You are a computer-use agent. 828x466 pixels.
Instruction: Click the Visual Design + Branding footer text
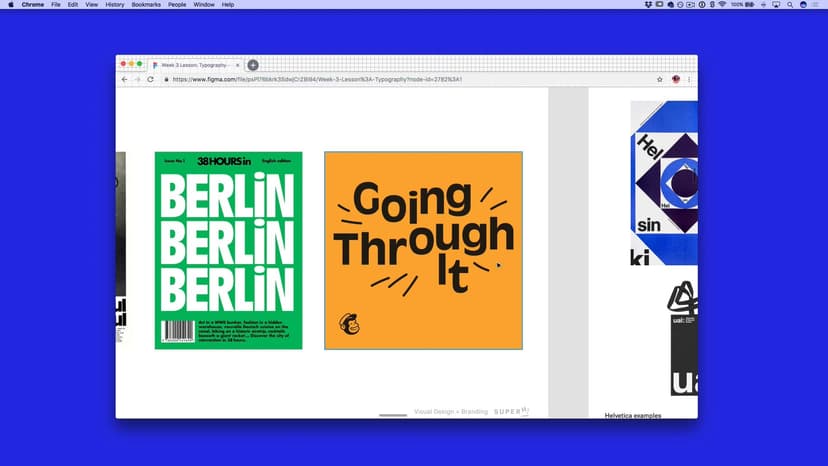tap(450, 412)
